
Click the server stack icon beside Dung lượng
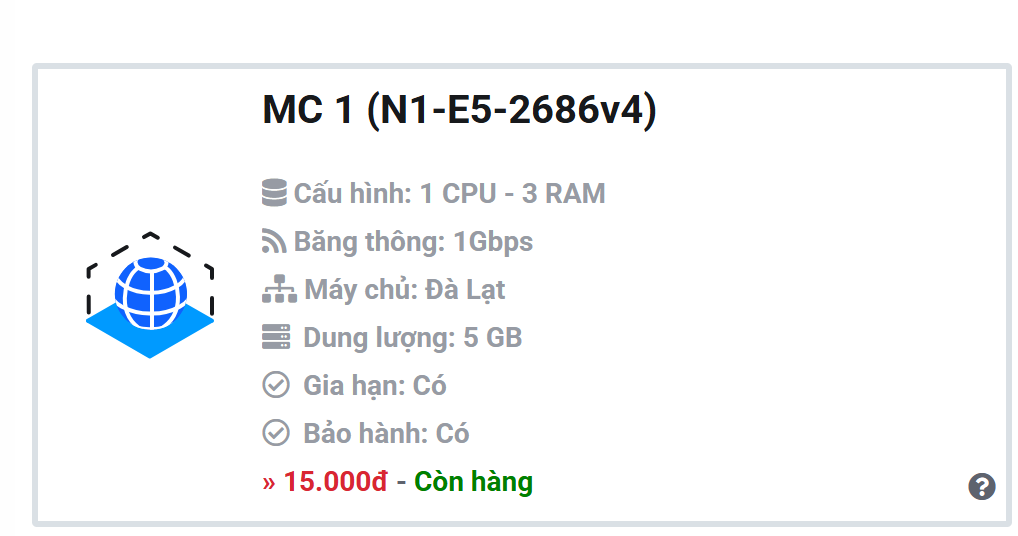pyautogui.click(x=276, y=337)
